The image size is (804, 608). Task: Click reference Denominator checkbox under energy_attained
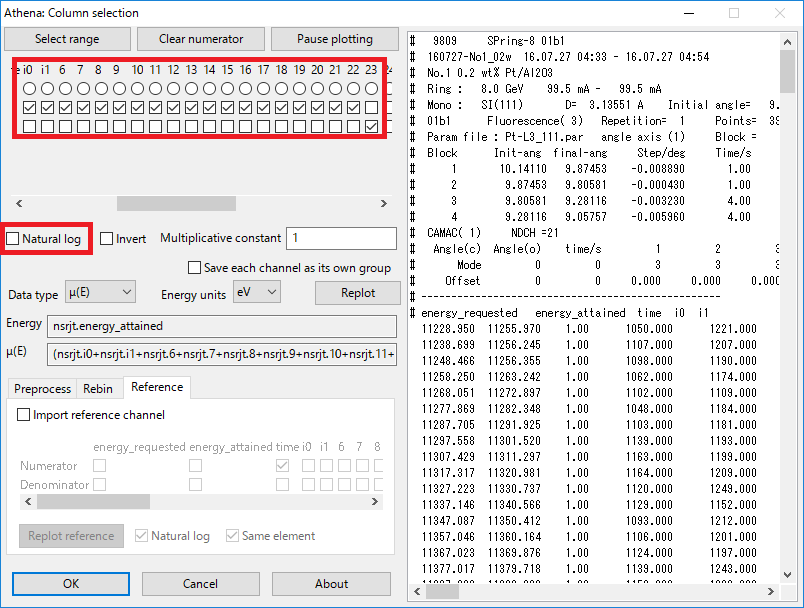195,484
